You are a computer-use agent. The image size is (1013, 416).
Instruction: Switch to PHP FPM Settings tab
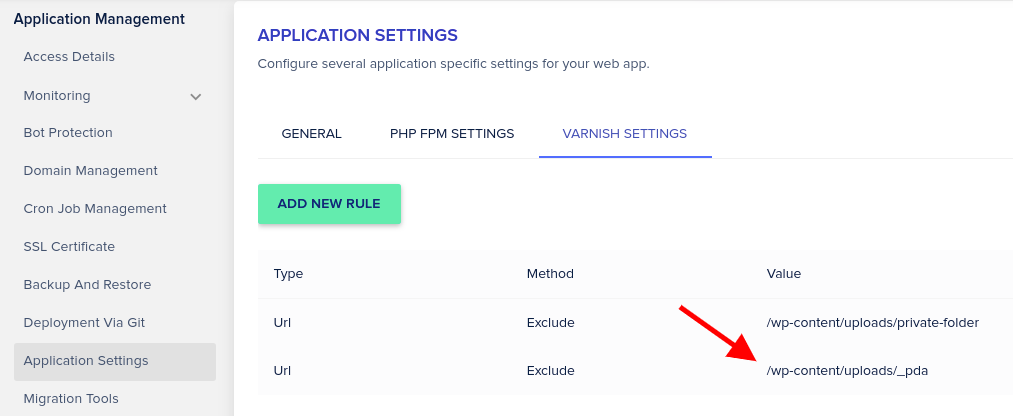[x=452, y=134]
